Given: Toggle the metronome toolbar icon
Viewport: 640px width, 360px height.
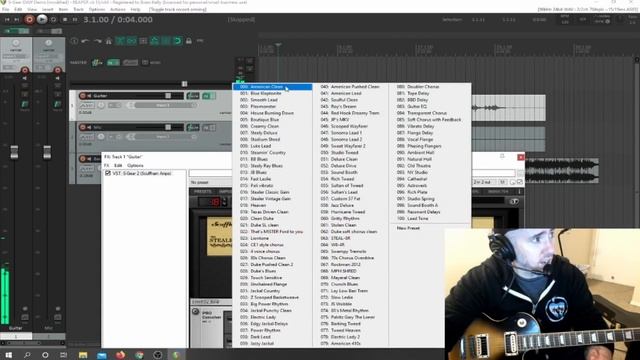Looking at the screenshot, I should click(x=109, y=41).
